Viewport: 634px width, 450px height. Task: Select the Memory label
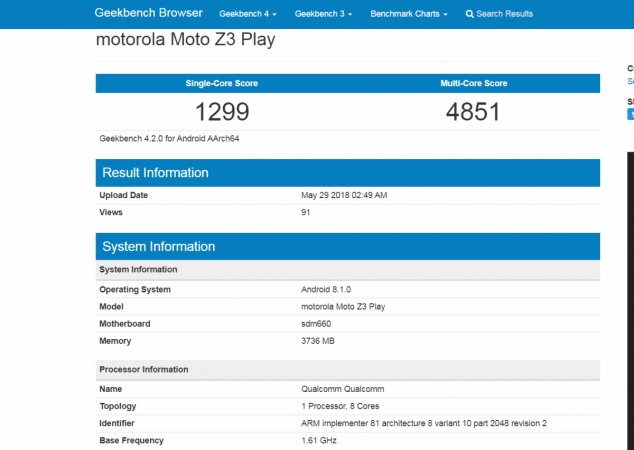tap(115, 341)
